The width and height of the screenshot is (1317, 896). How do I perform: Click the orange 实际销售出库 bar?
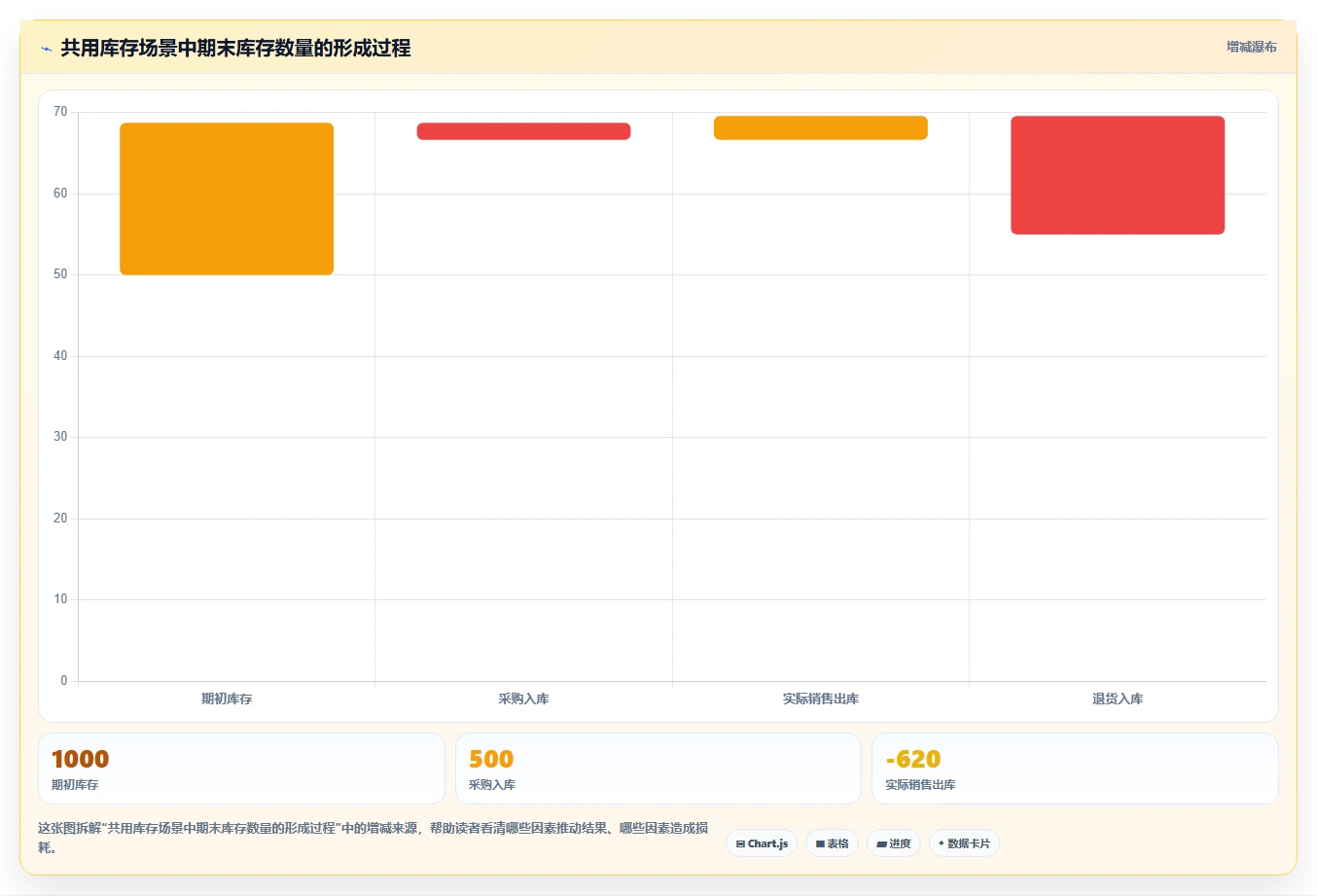point(820,127)
